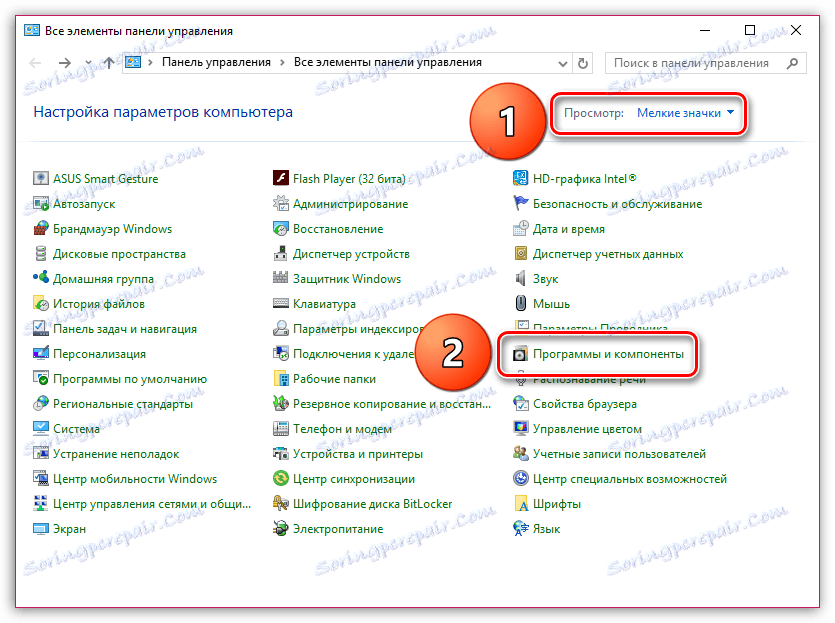Image resolution: width=835 pixels, height=623 pixels.
Task: Open Центр управления сетями и общим доступом
Action: coord(152,504)
